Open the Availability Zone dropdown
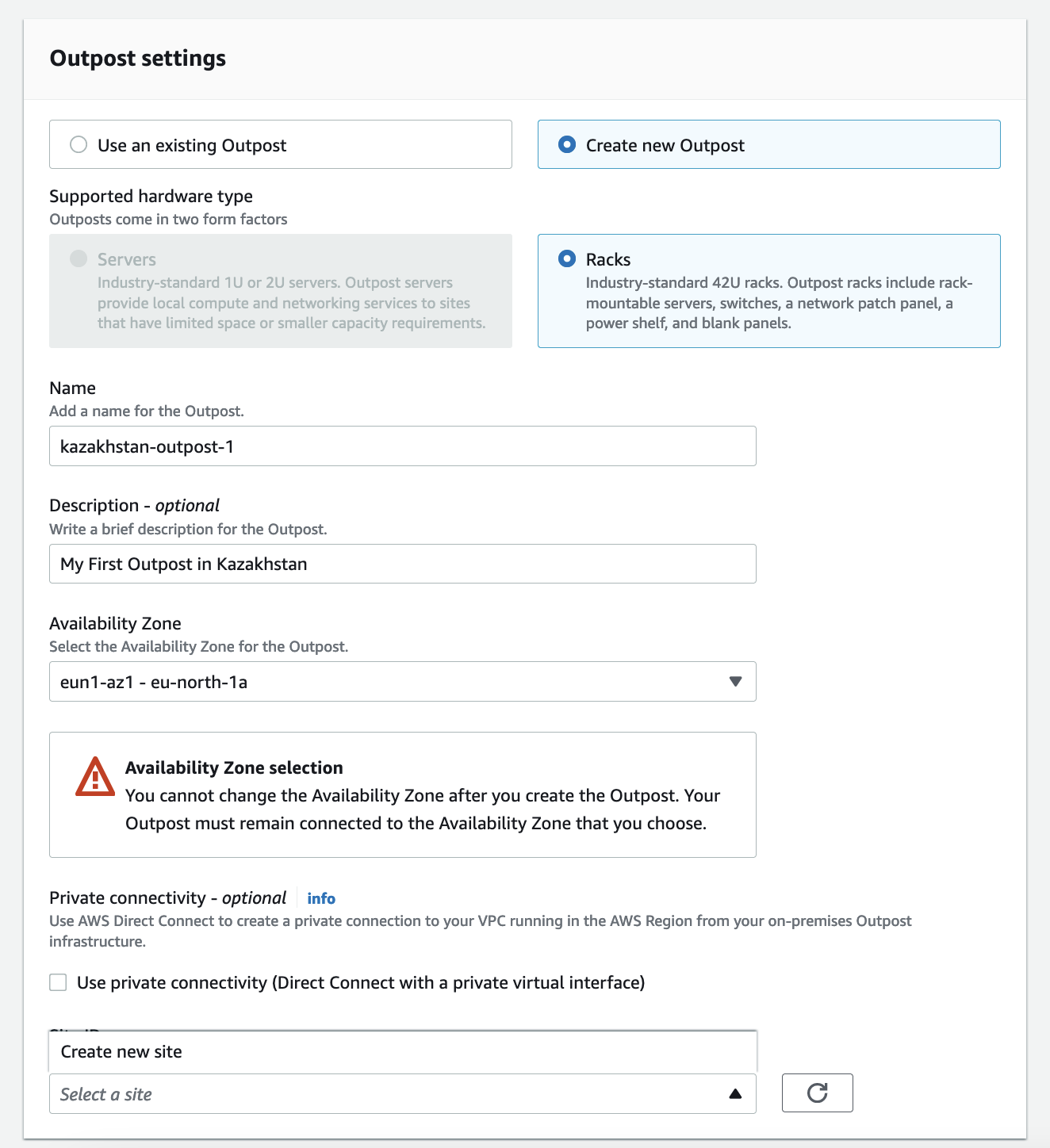 (402, 682)
